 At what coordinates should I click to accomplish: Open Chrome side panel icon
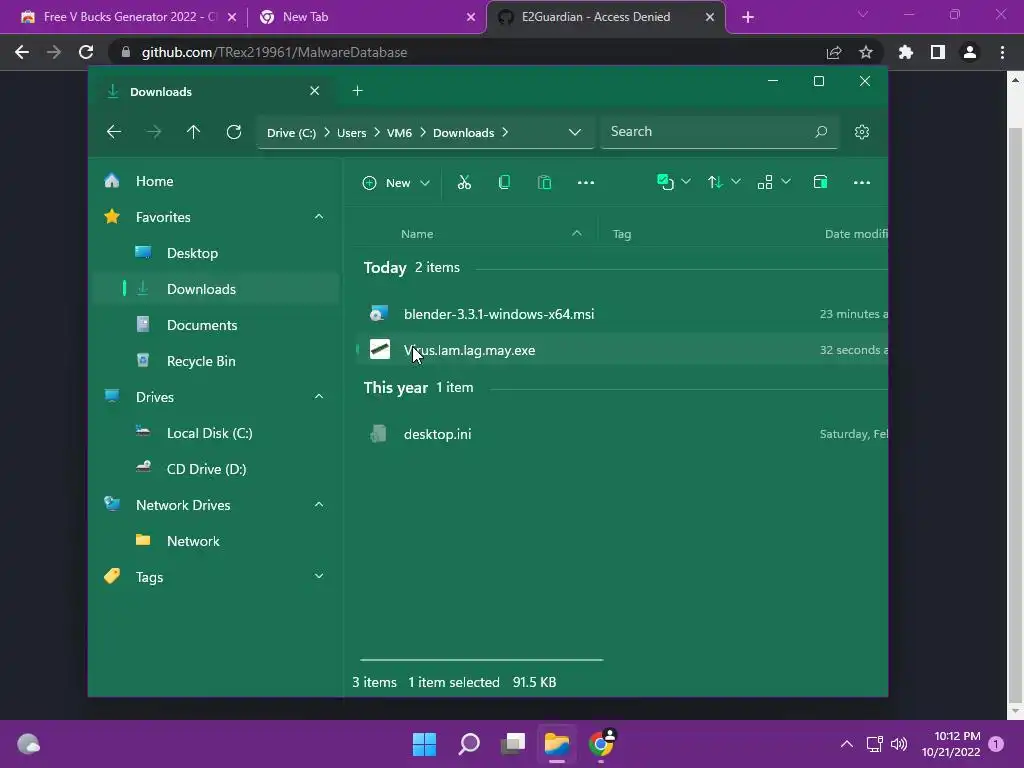(x=937, y=52)
